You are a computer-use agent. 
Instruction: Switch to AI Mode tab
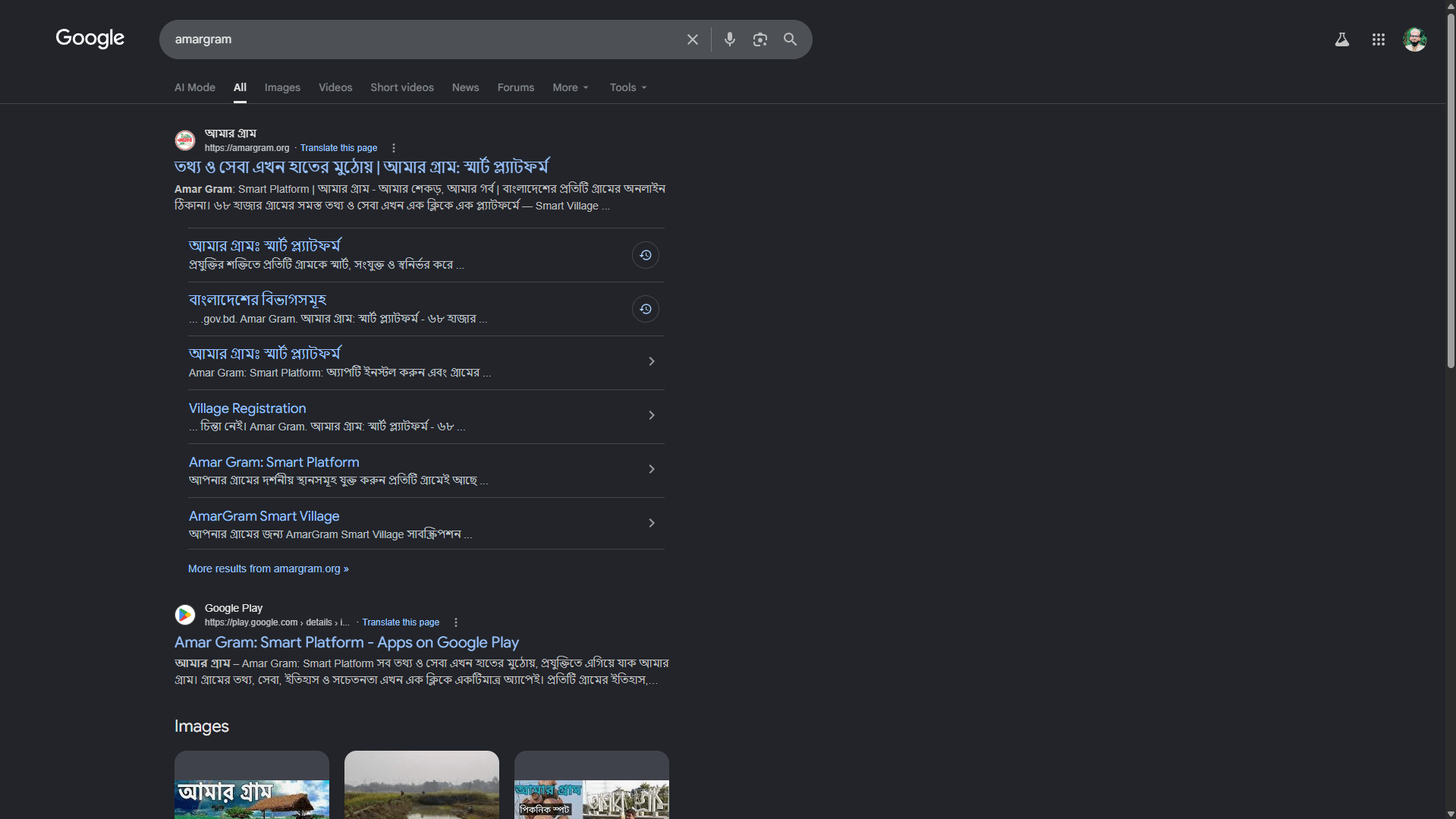pos(195,87)
